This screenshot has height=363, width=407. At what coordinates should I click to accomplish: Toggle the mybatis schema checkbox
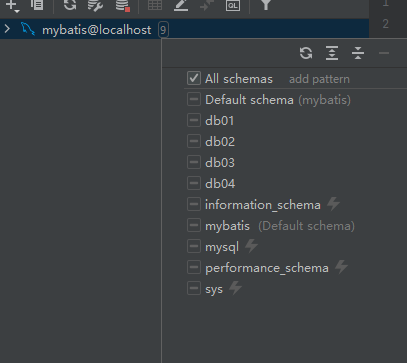pyautogui.click(x=194, y=225)
